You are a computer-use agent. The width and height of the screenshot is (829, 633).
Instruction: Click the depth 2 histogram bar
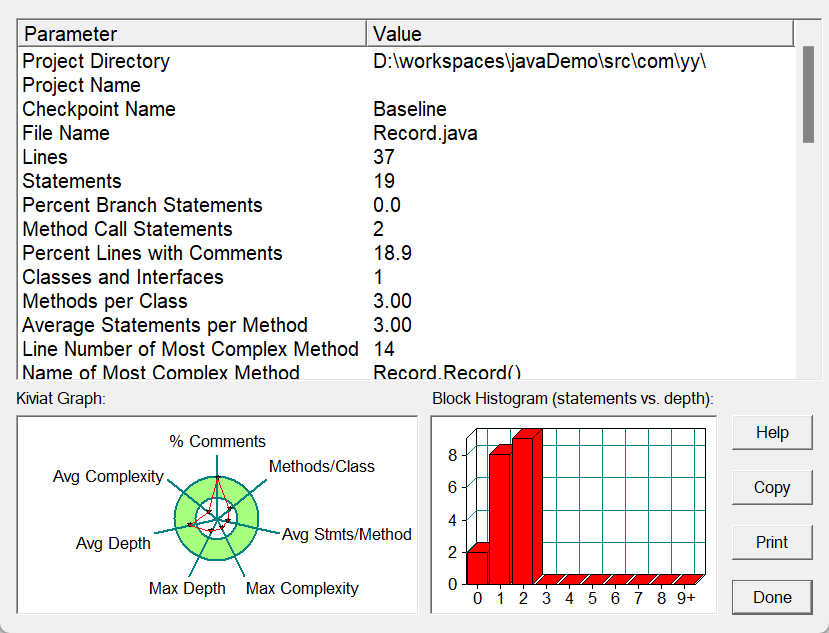[523, 510]
